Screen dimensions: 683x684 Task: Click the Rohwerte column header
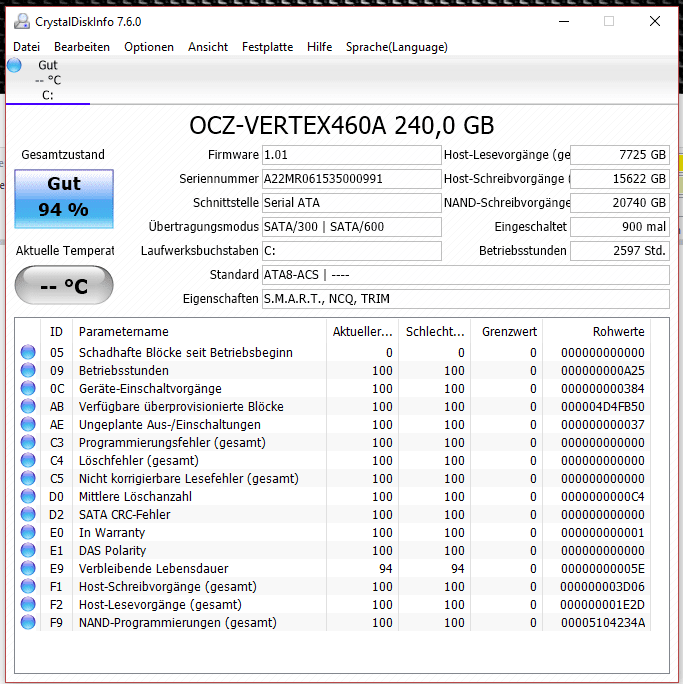click(x=597, y=332)
